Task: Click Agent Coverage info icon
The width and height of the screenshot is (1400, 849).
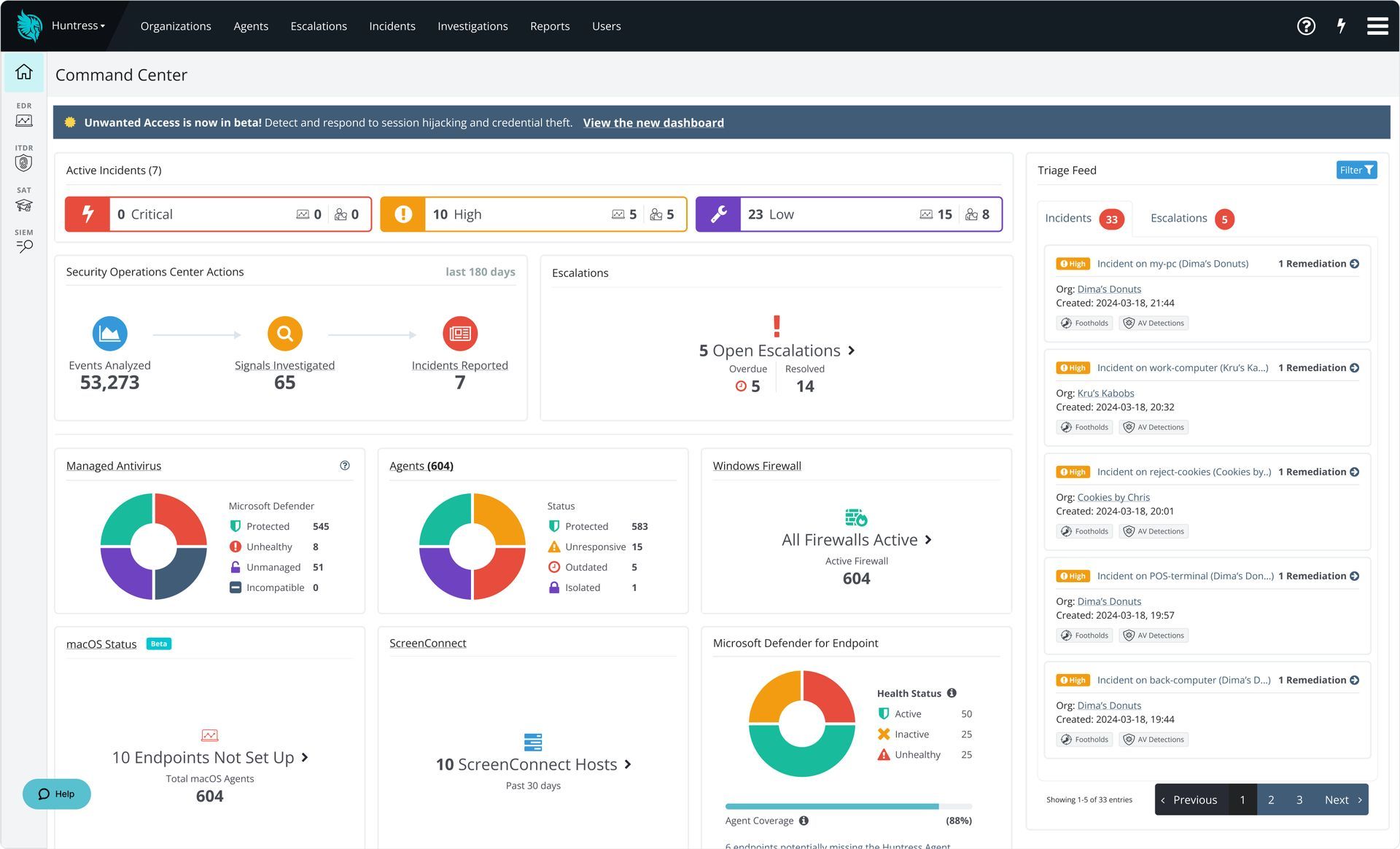Action: (x=804, y=821)
